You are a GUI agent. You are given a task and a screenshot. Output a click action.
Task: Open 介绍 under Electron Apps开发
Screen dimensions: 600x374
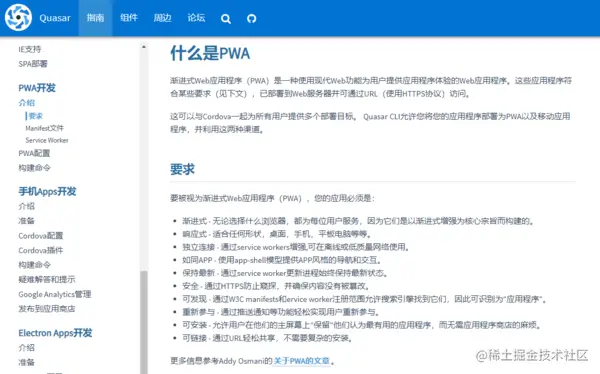coord(26,348)
